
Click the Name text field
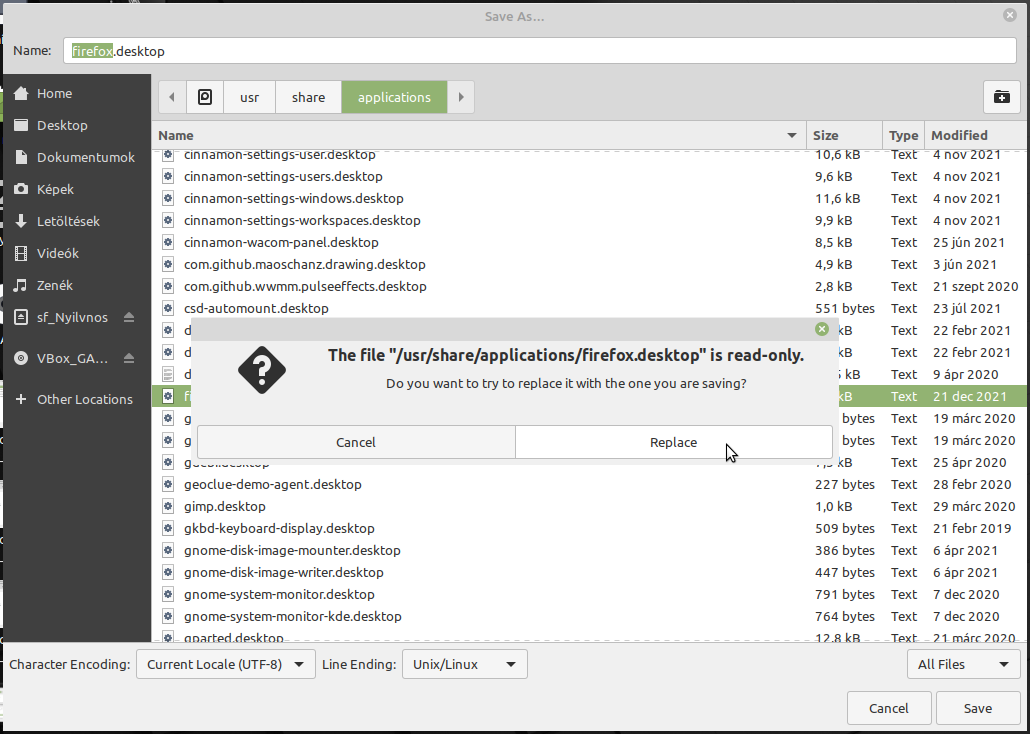[540, 51]
